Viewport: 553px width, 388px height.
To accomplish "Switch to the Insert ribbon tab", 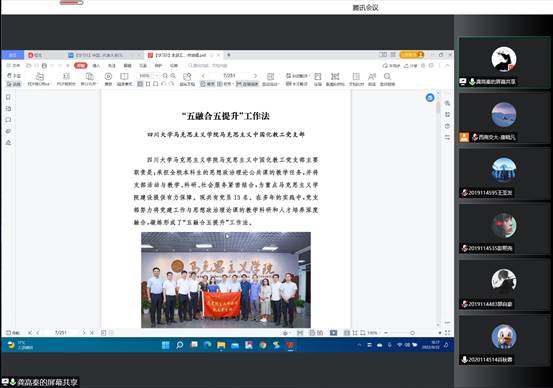I will point(96,66).
